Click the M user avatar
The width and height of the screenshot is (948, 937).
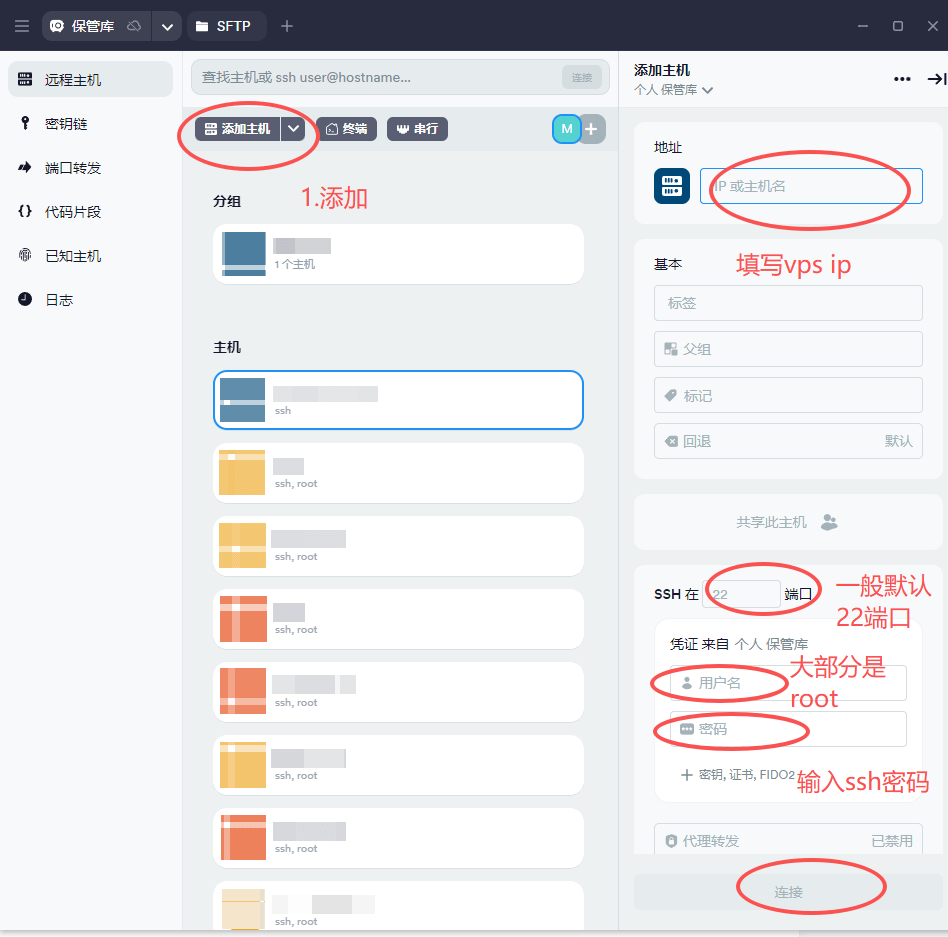(x=567, y=129)
